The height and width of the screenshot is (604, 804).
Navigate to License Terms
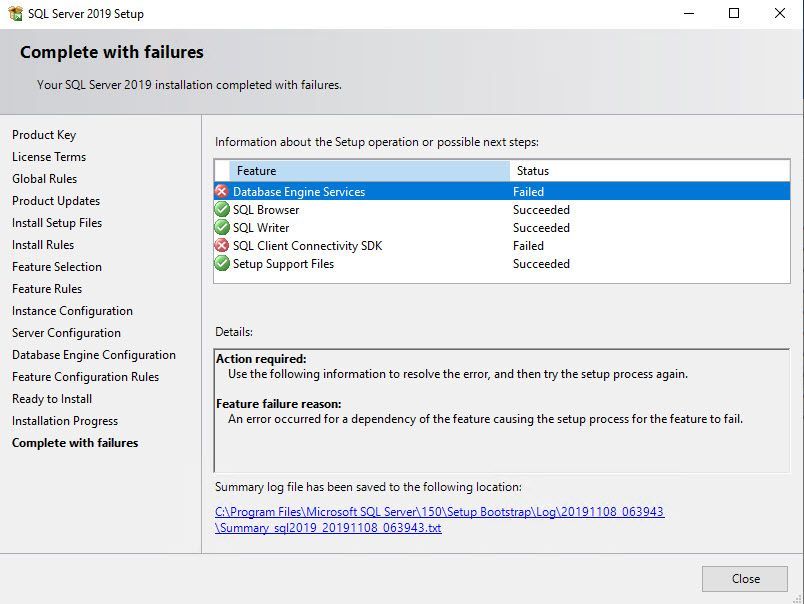[x=48, y=156]
